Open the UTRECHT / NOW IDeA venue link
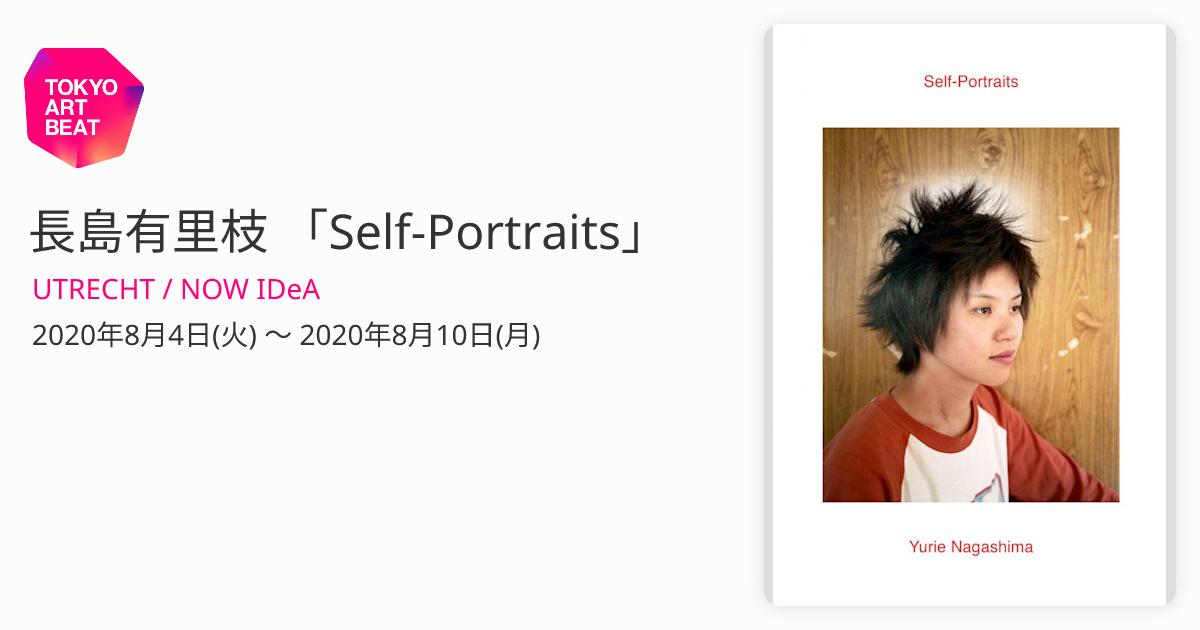 [x=176, y=289]
